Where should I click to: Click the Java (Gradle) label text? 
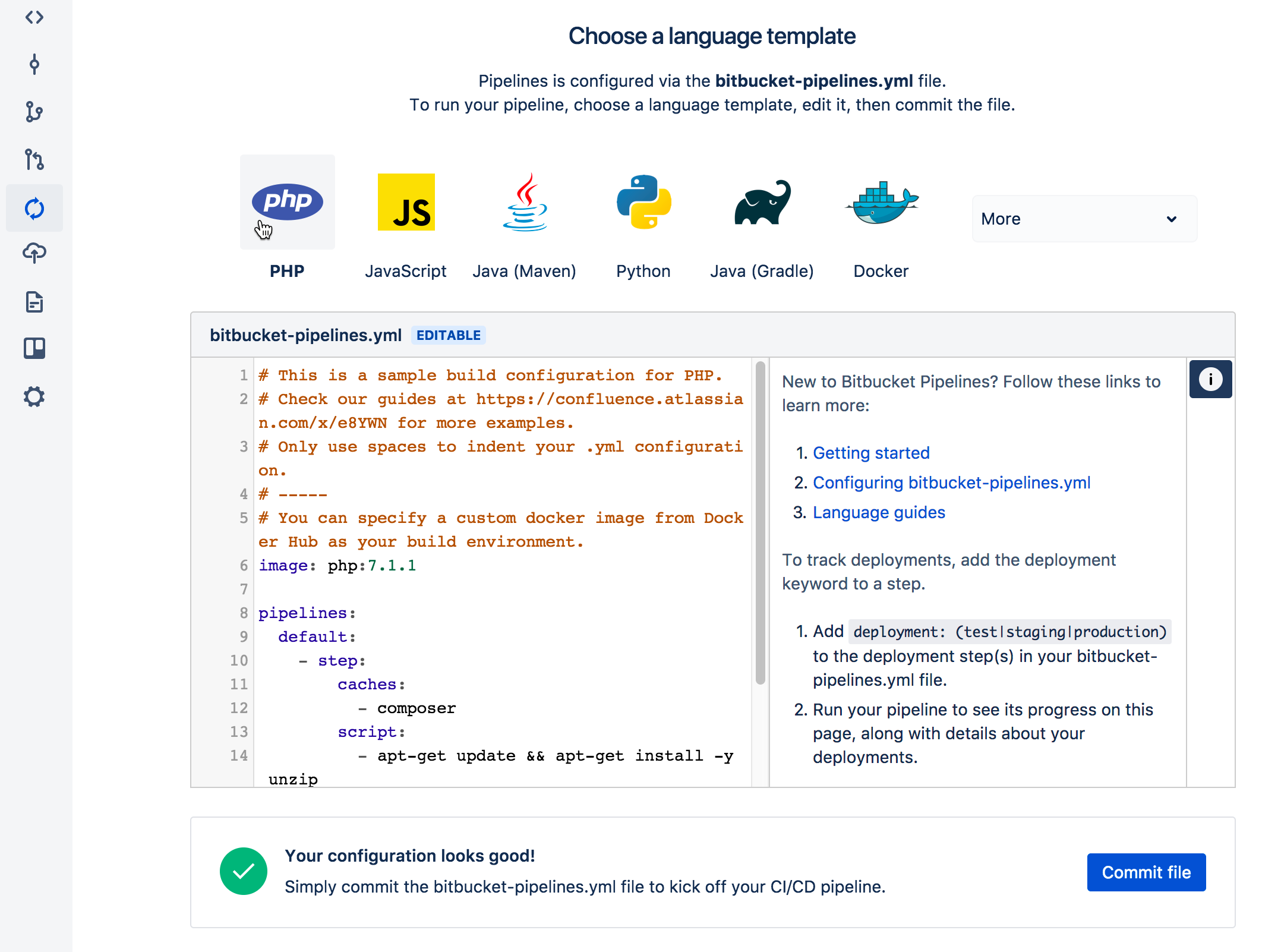pyautogui.click(x=762, y=271)
